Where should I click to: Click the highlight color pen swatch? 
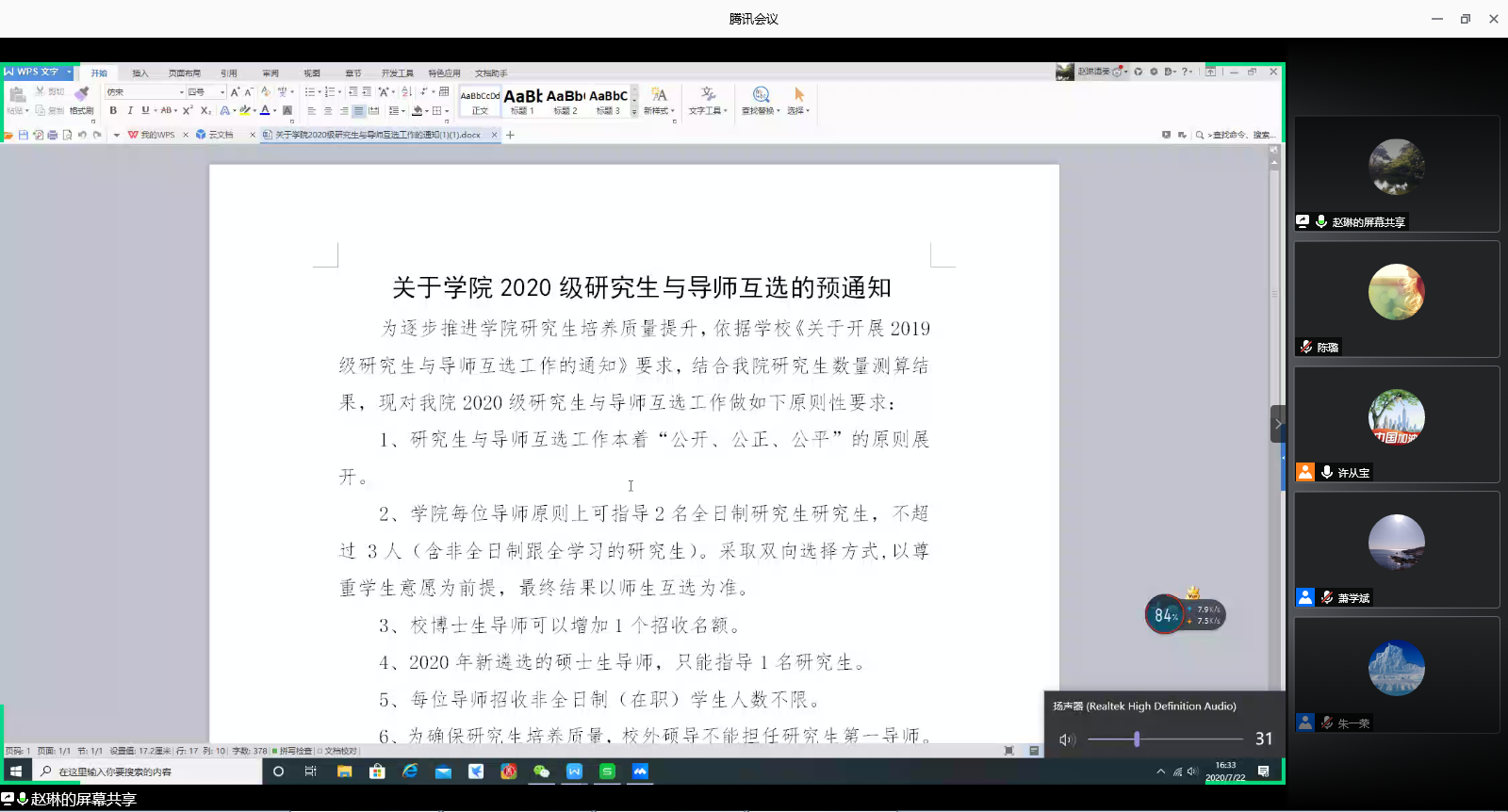pos(245,110)
